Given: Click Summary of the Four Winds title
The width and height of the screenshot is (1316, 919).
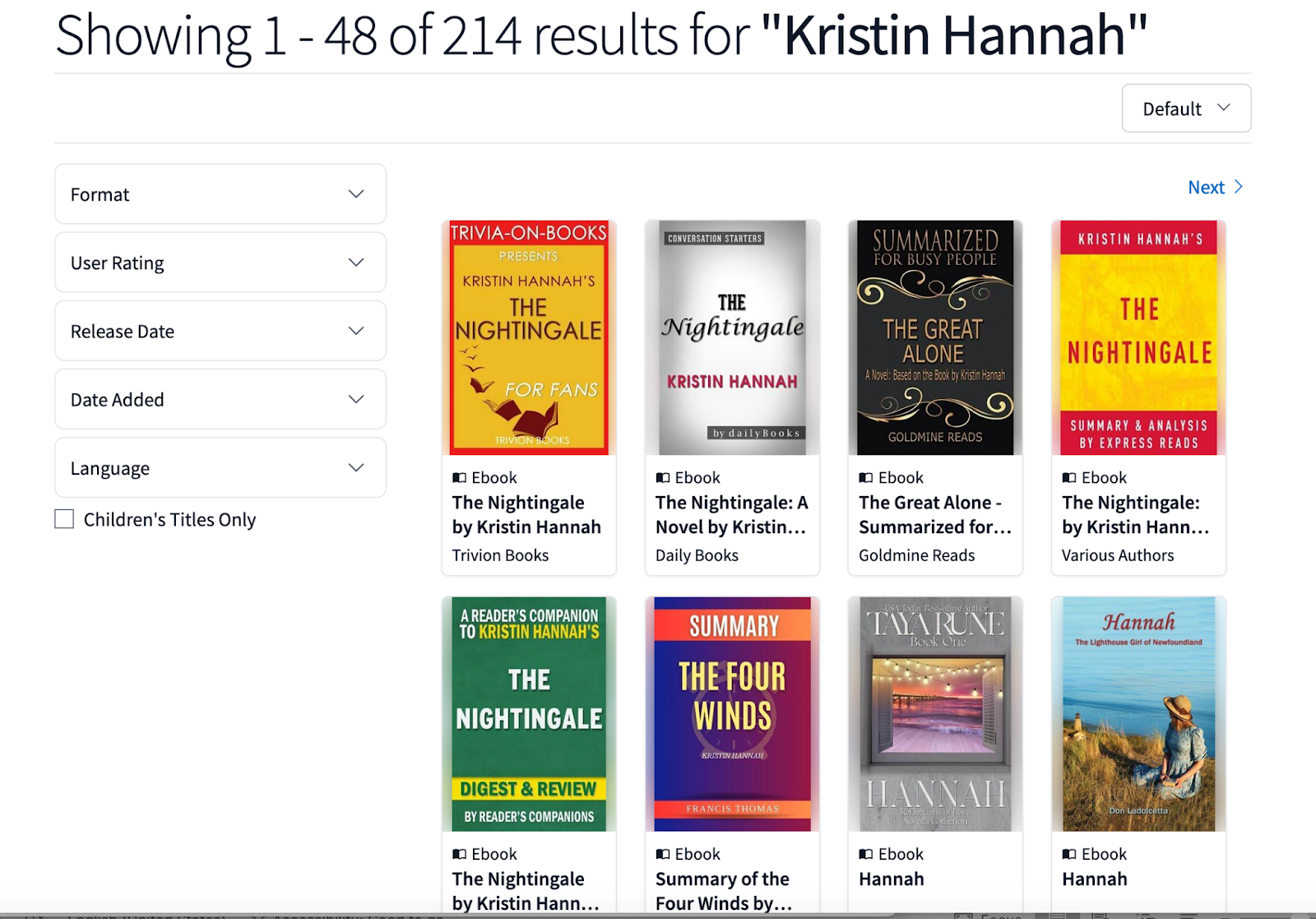Looking at the screenshot, I should [724, 891].
